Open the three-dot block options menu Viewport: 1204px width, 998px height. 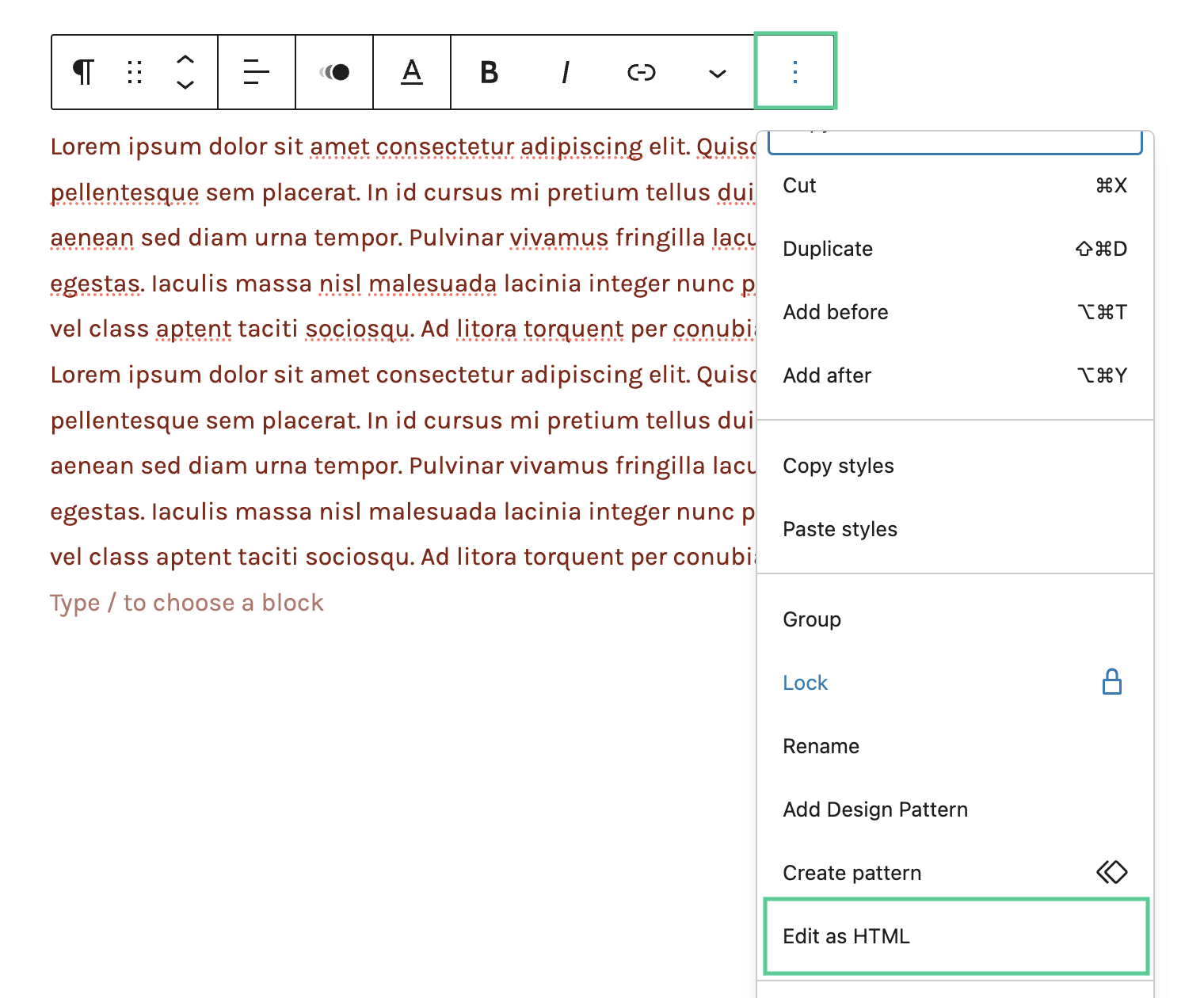point(795,71)
